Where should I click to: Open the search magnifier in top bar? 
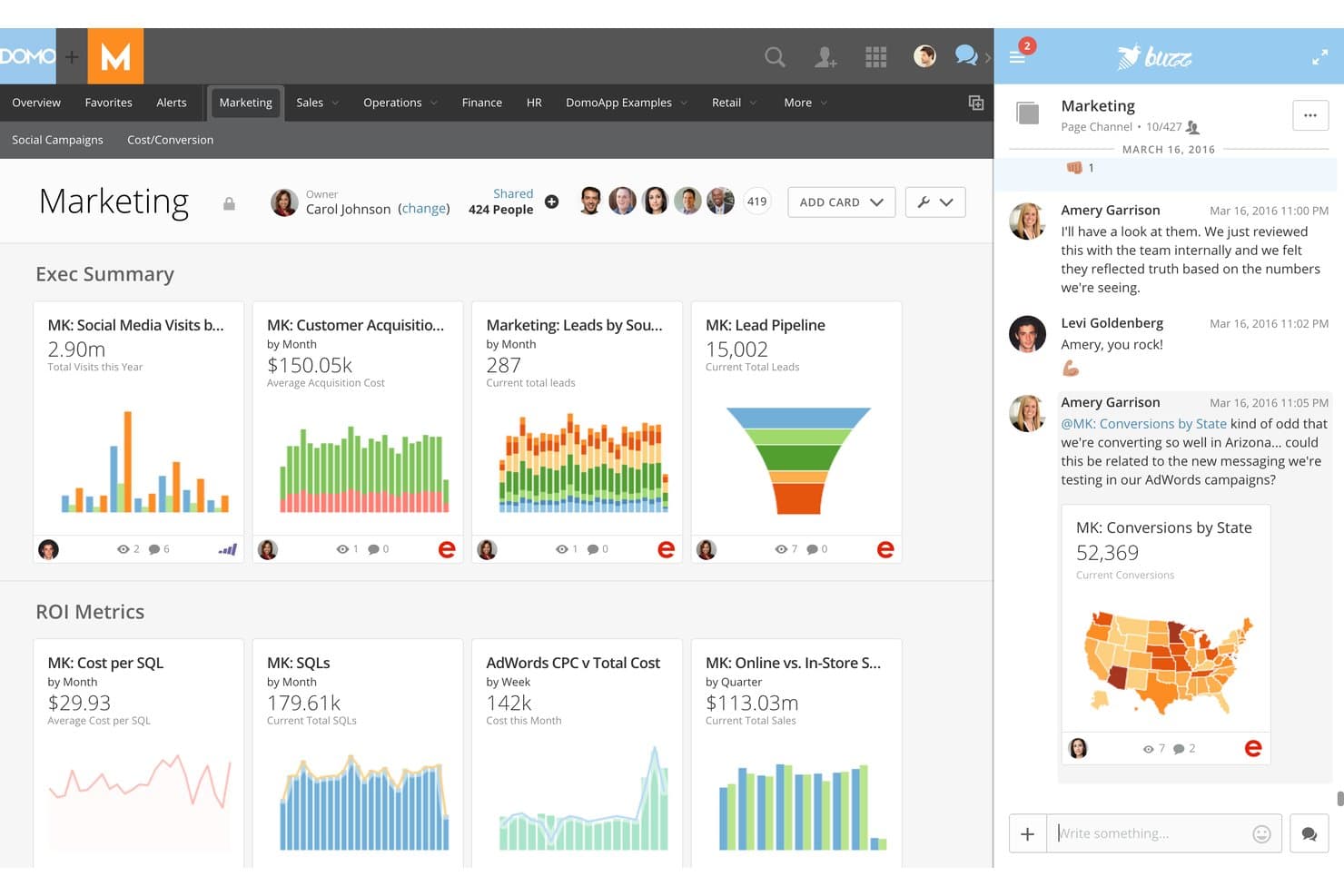[x=775, y=57]
